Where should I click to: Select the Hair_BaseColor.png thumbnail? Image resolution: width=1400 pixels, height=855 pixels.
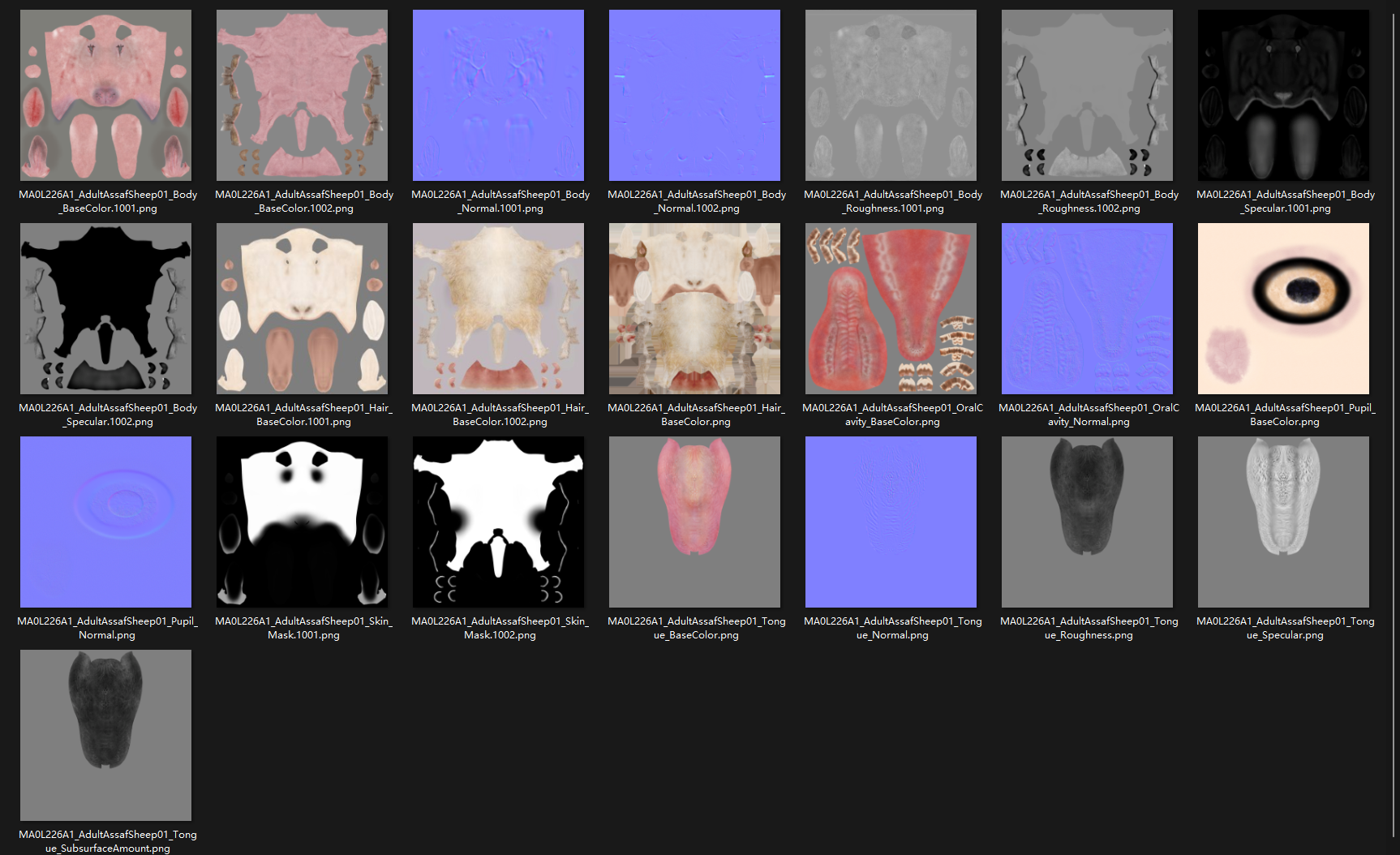point(694,308)
